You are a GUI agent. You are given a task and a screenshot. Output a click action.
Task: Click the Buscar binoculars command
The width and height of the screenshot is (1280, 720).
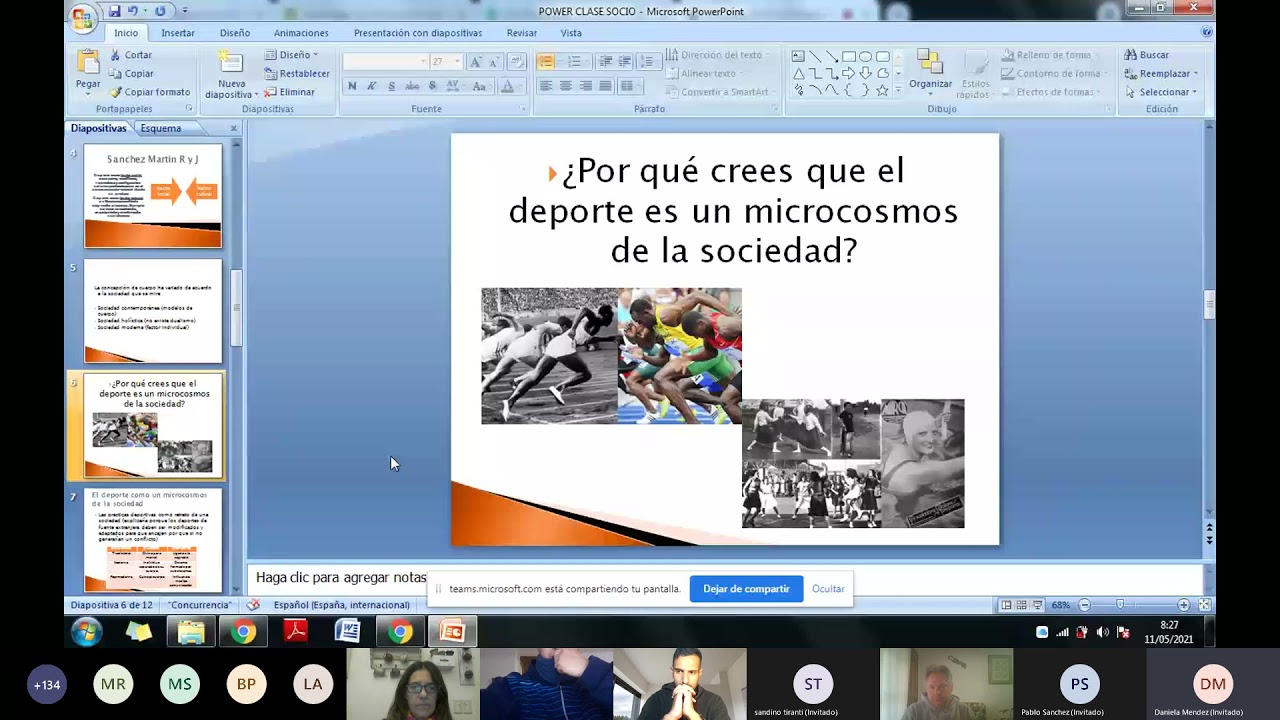click(x=1146, y=55)
